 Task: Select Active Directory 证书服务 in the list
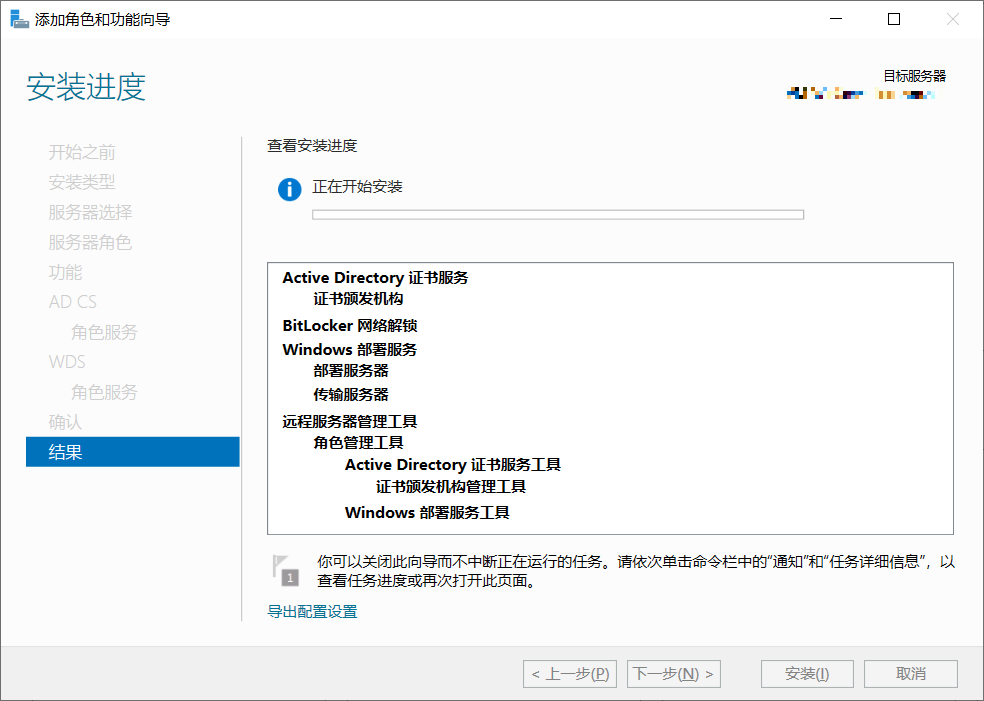(x=373, y=277)
